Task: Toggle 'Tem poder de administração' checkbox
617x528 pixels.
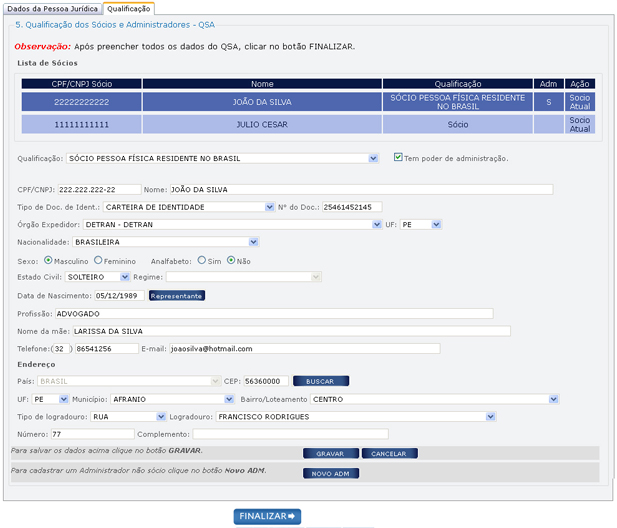Action: pos(398,157)
